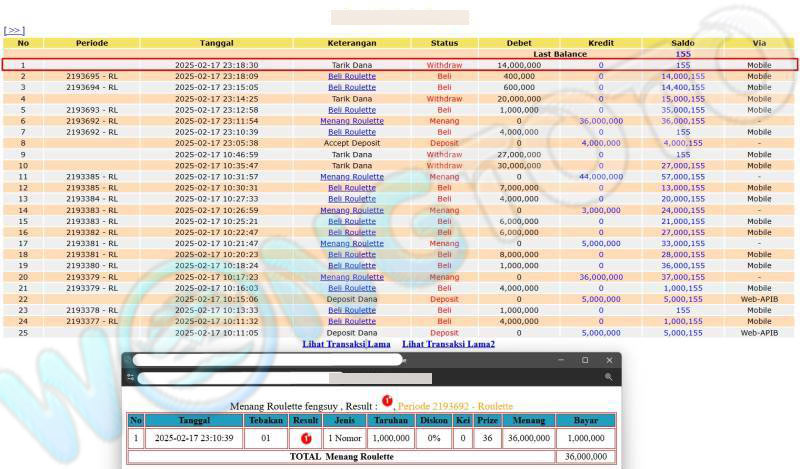
Task: Click the site info icon in popup address bar
Action: click(130, 378)
